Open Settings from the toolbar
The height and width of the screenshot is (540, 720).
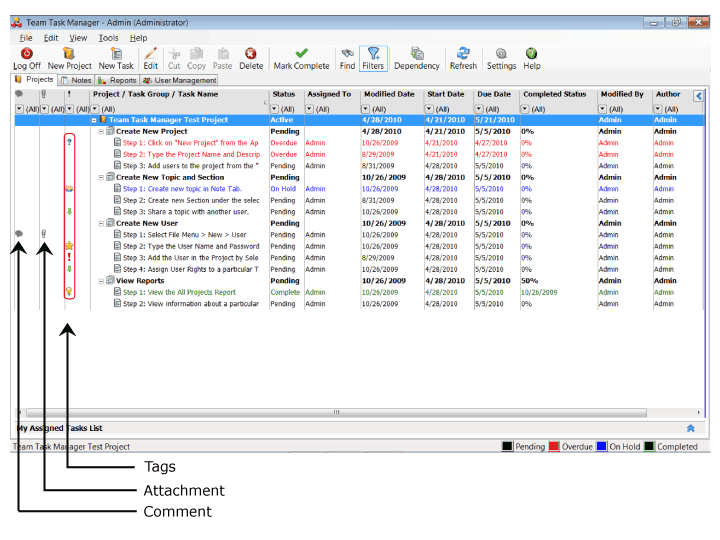point(501,54)
